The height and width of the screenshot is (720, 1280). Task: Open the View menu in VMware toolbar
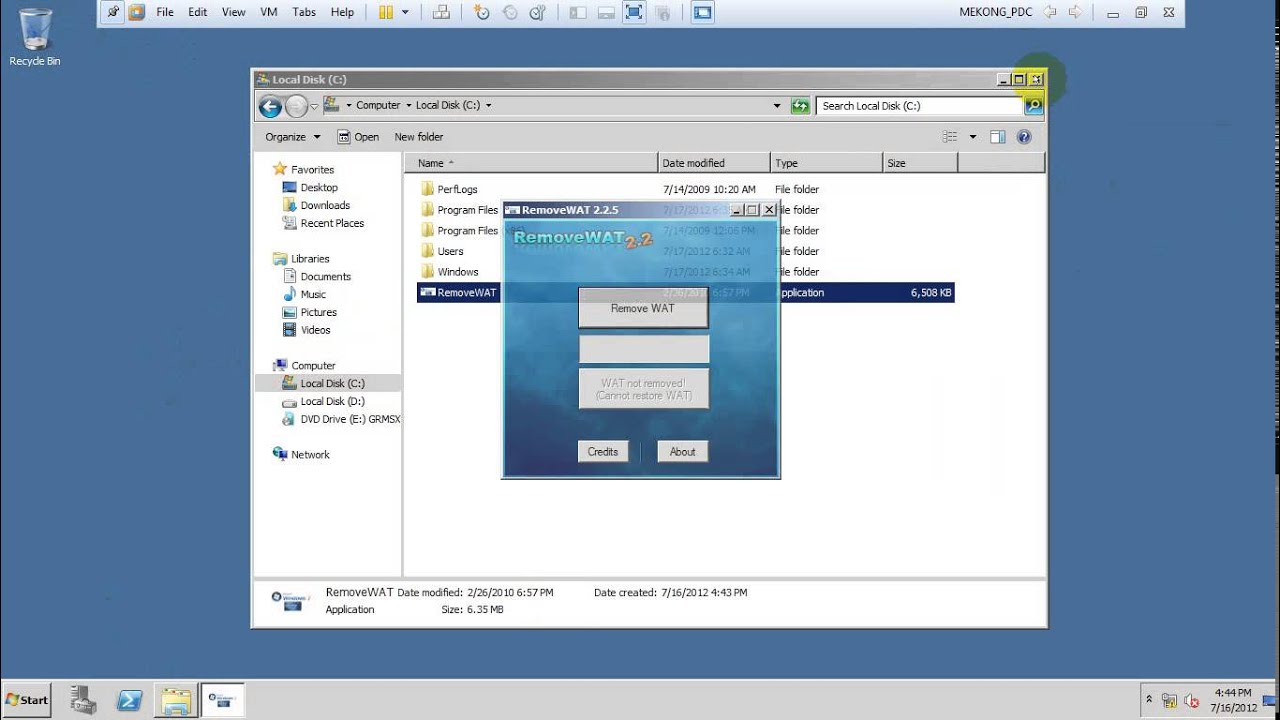tap(233, 12)
